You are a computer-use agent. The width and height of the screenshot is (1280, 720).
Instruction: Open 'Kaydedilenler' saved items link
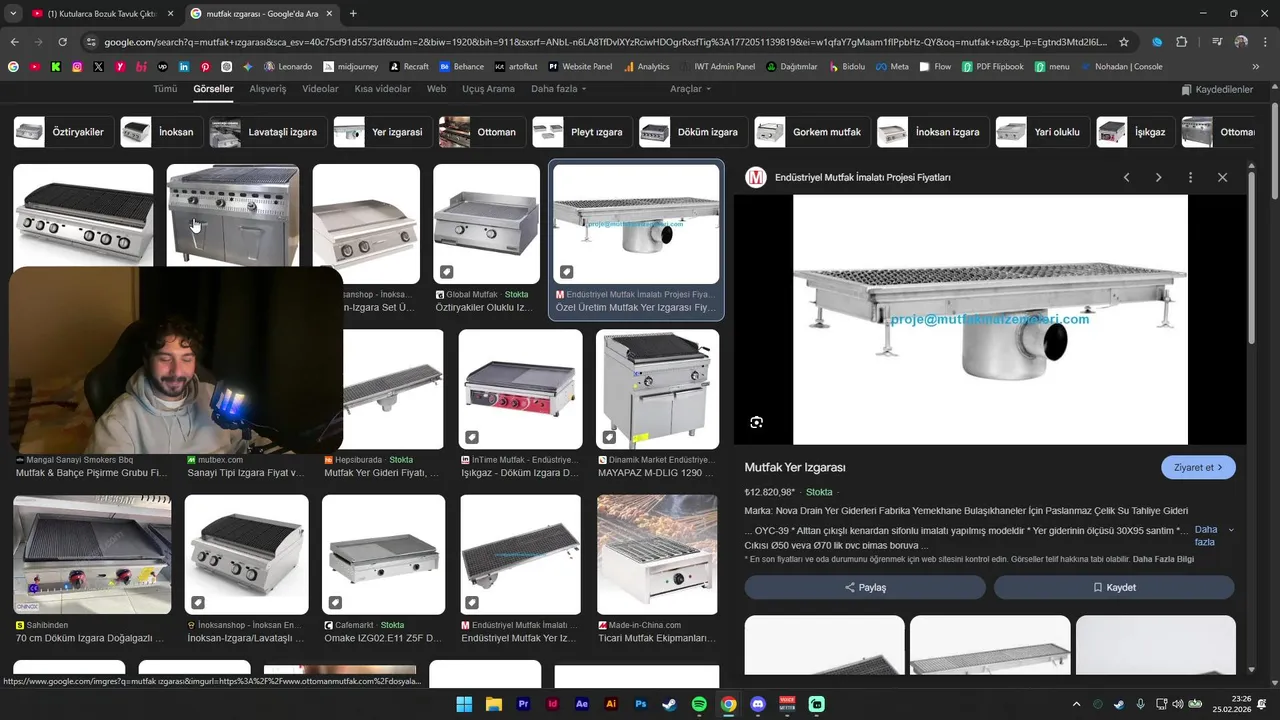pos(1216,89)
